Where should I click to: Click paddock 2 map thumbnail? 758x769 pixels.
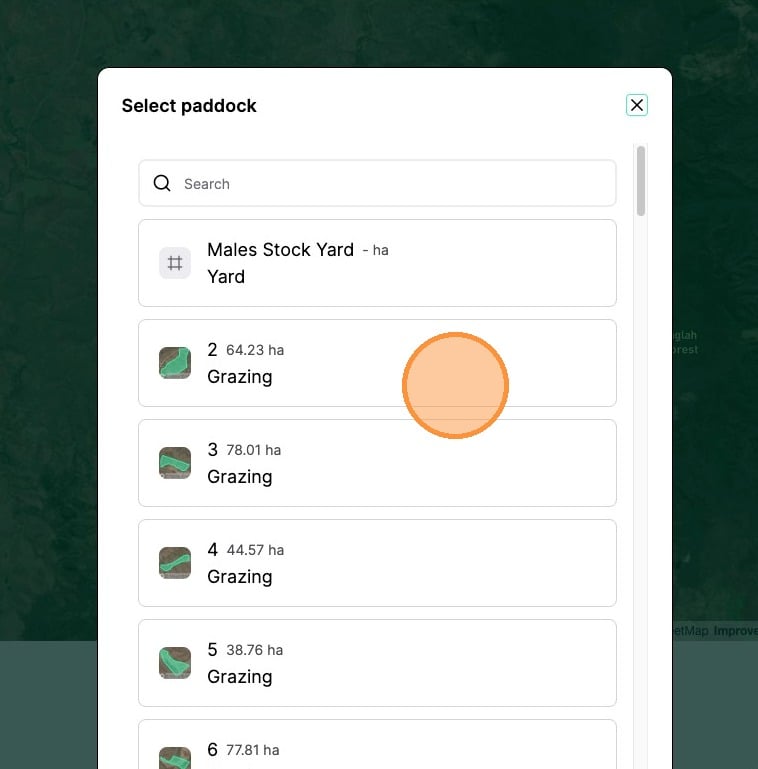(175, 363)
